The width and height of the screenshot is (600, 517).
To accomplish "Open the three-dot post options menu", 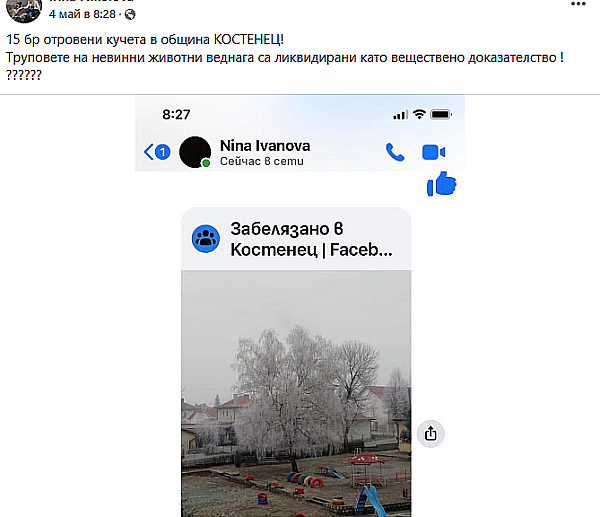I will click(578, 4).
